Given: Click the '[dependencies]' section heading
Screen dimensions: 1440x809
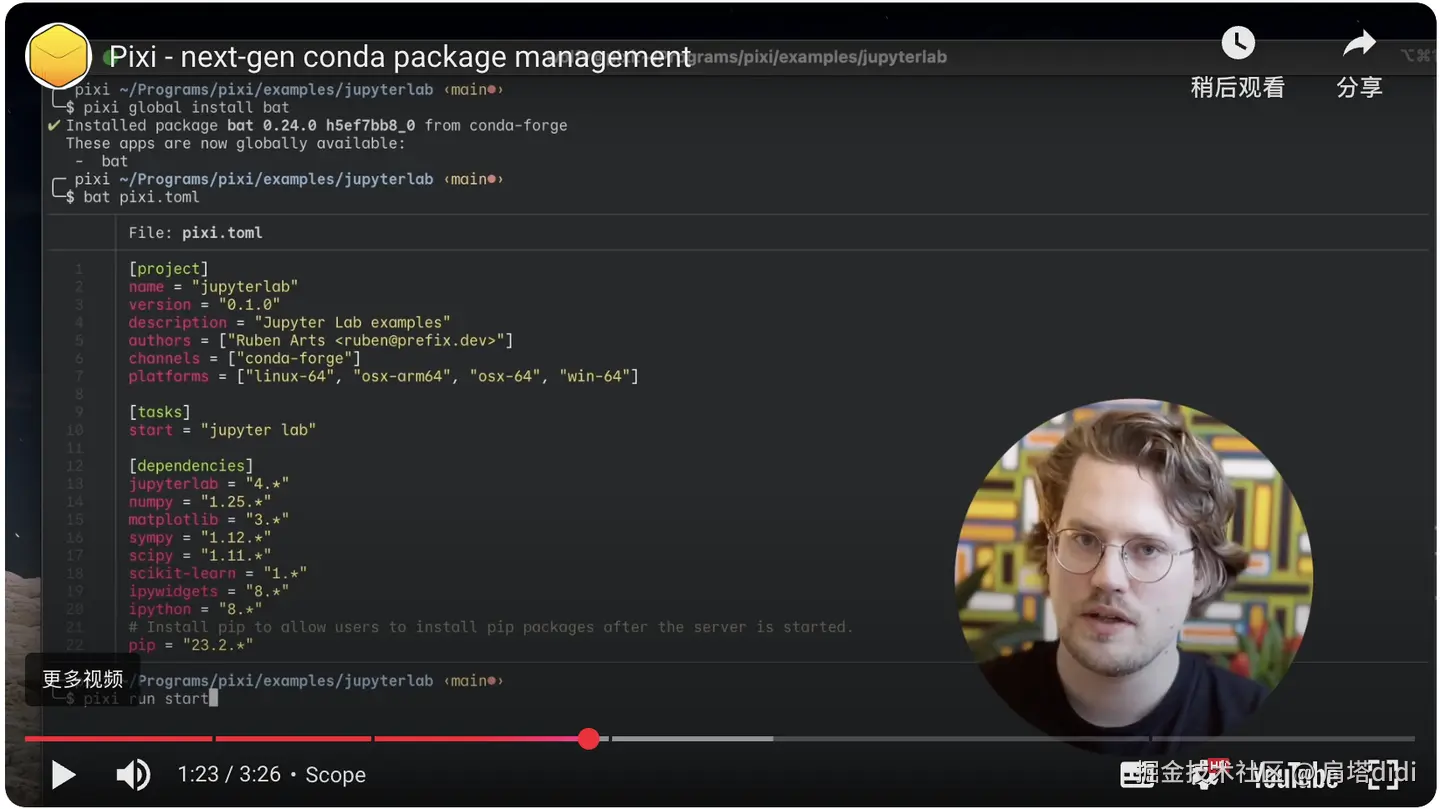Looking at the screenshot, I should 191,466.
